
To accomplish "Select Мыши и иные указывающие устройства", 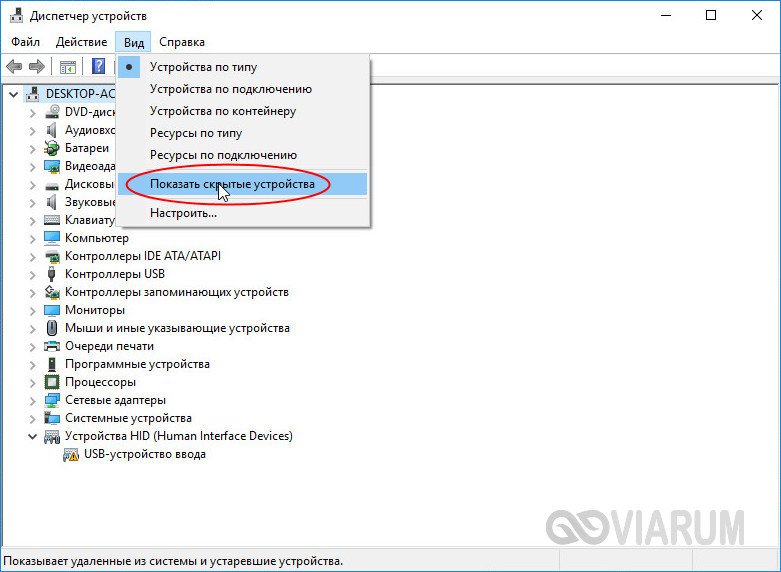I will click(177, 328).
